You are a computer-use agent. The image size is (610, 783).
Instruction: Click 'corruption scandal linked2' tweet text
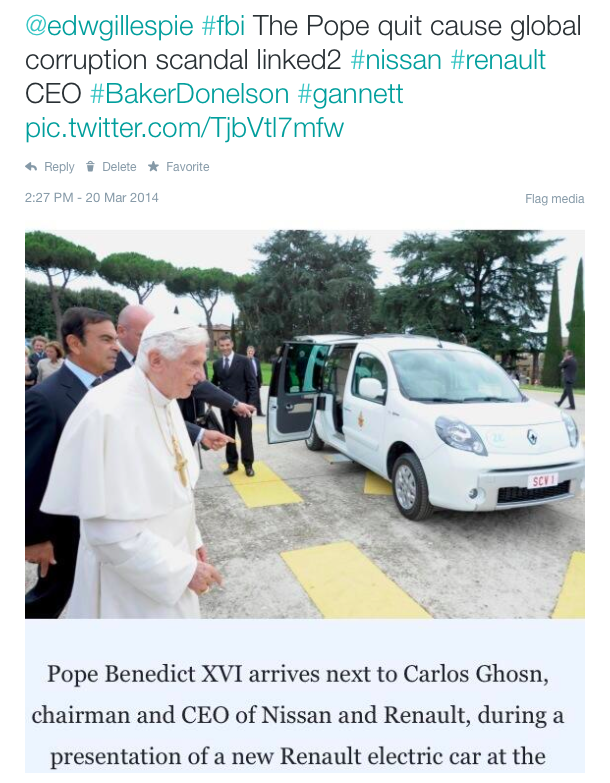183,60
